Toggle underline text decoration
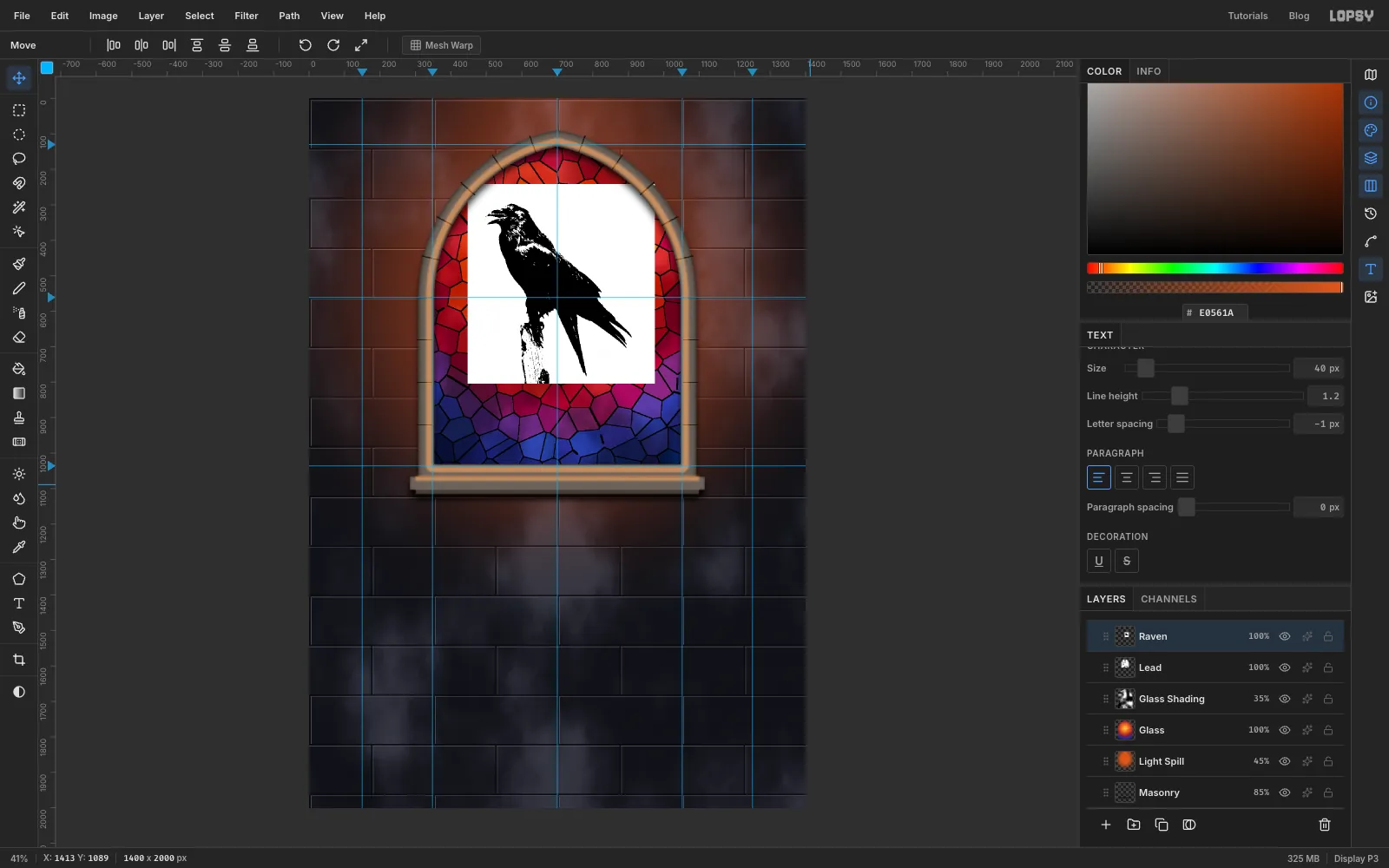 [x=1099, y=561]
